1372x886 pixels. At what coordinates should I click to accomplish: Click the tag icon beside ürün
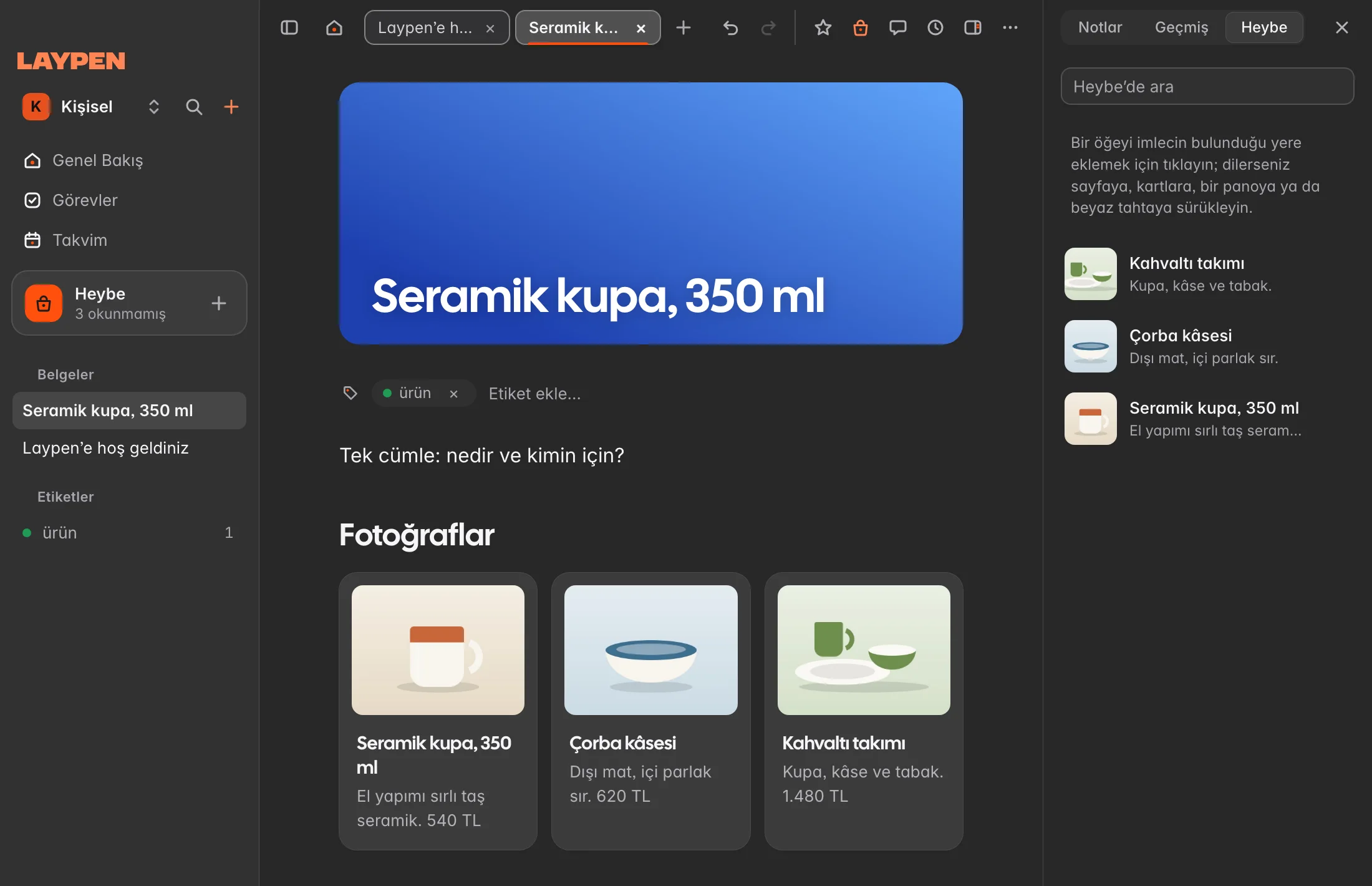(350, 393)
